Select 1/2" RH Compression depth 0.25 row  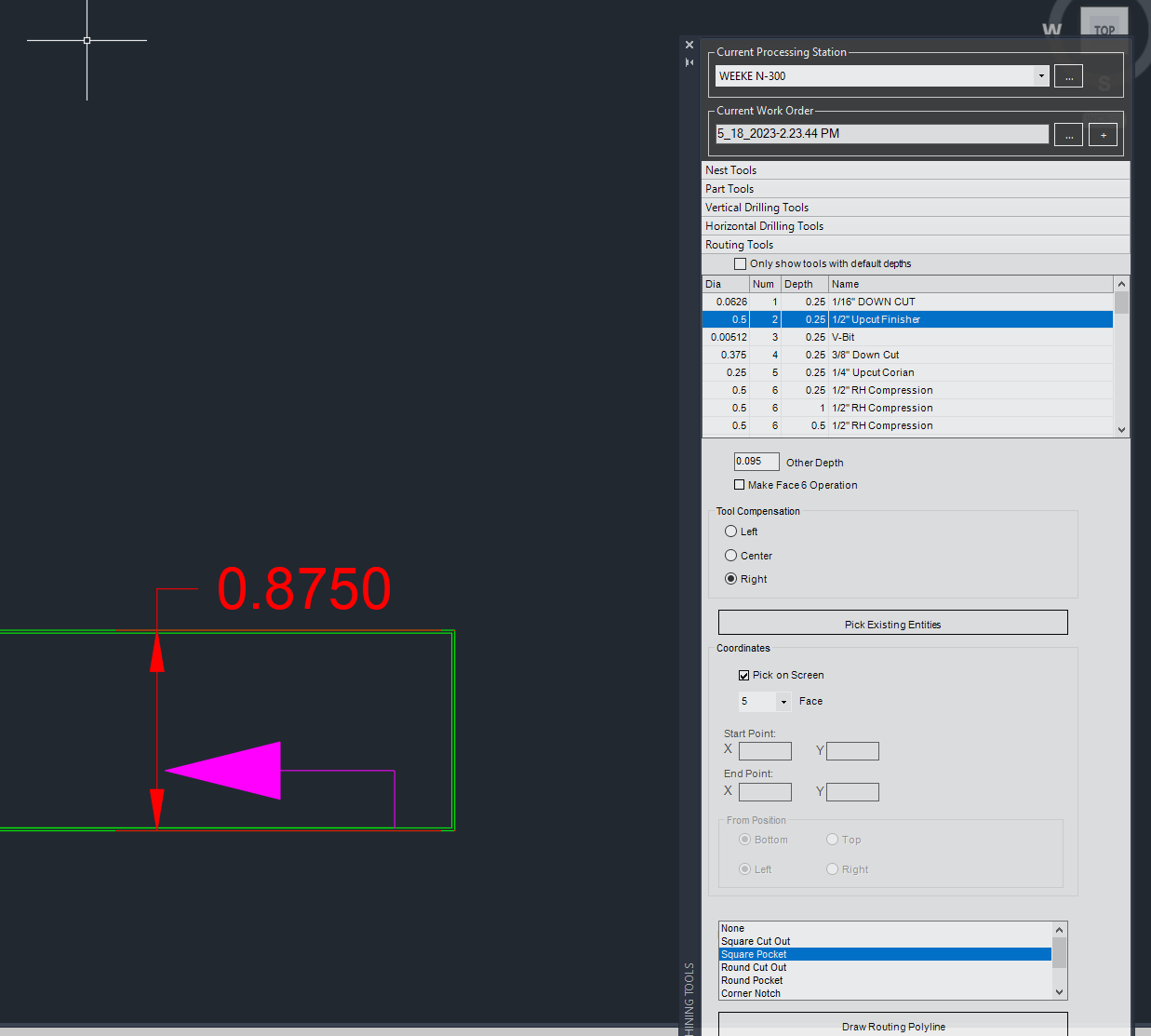(907, 390)
